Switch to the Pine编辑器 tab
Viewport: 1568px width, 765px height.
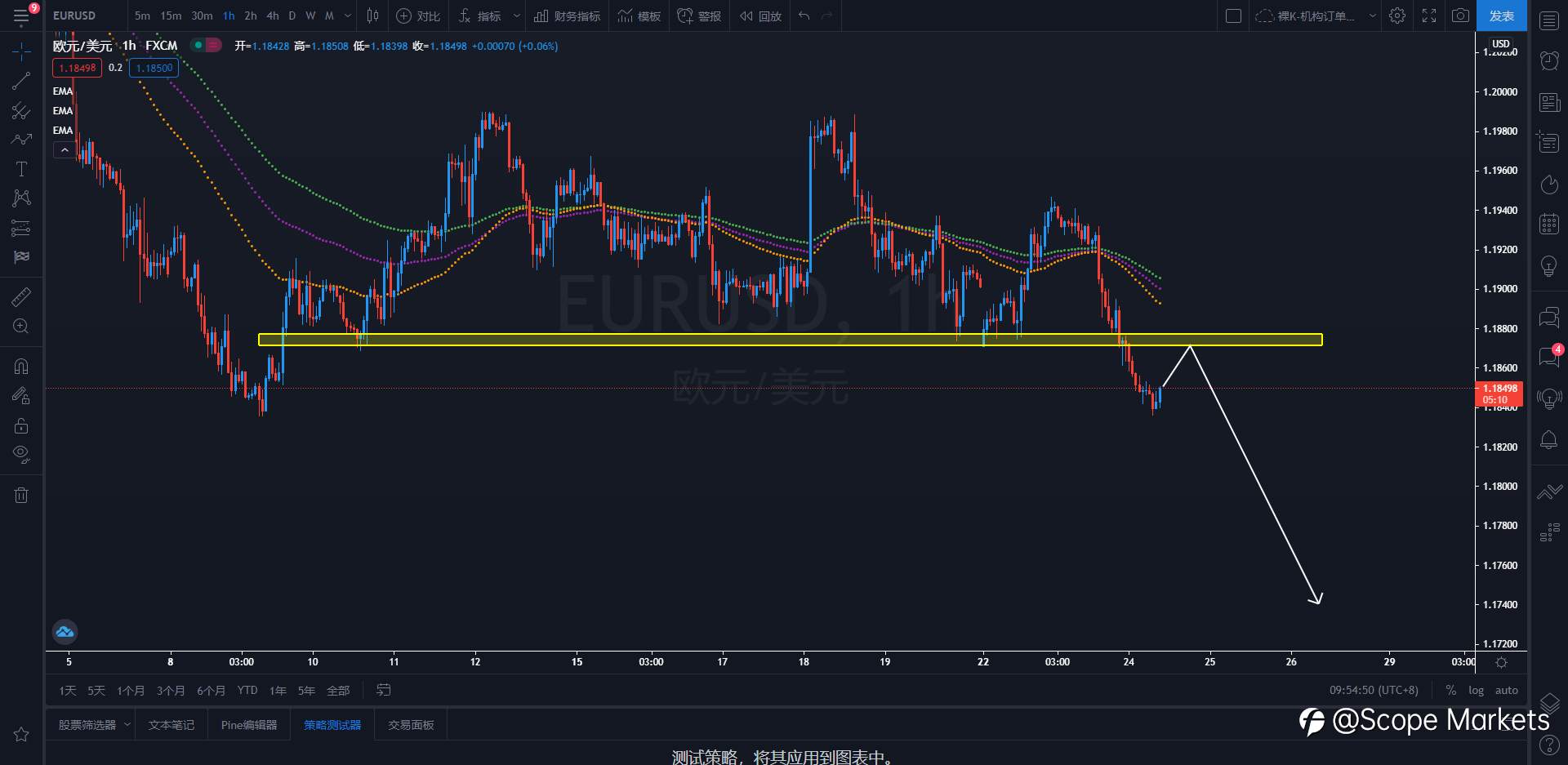(x=249, y=725)
